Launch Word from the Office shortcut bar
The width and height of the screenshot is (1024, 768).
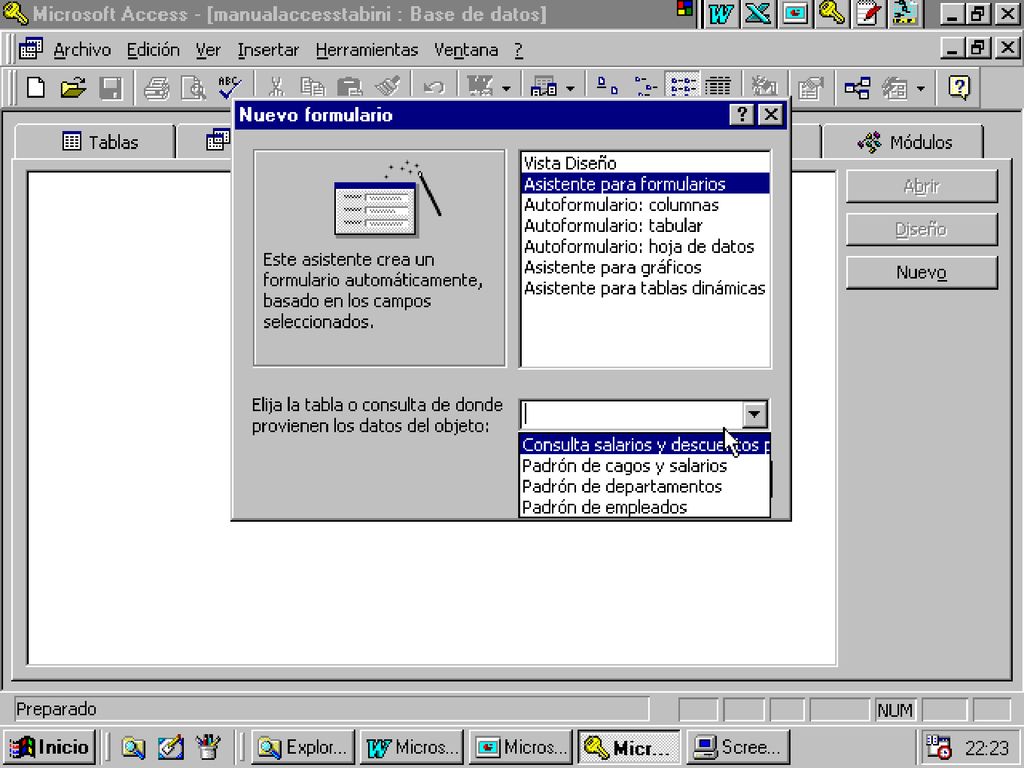coord(720,13)
